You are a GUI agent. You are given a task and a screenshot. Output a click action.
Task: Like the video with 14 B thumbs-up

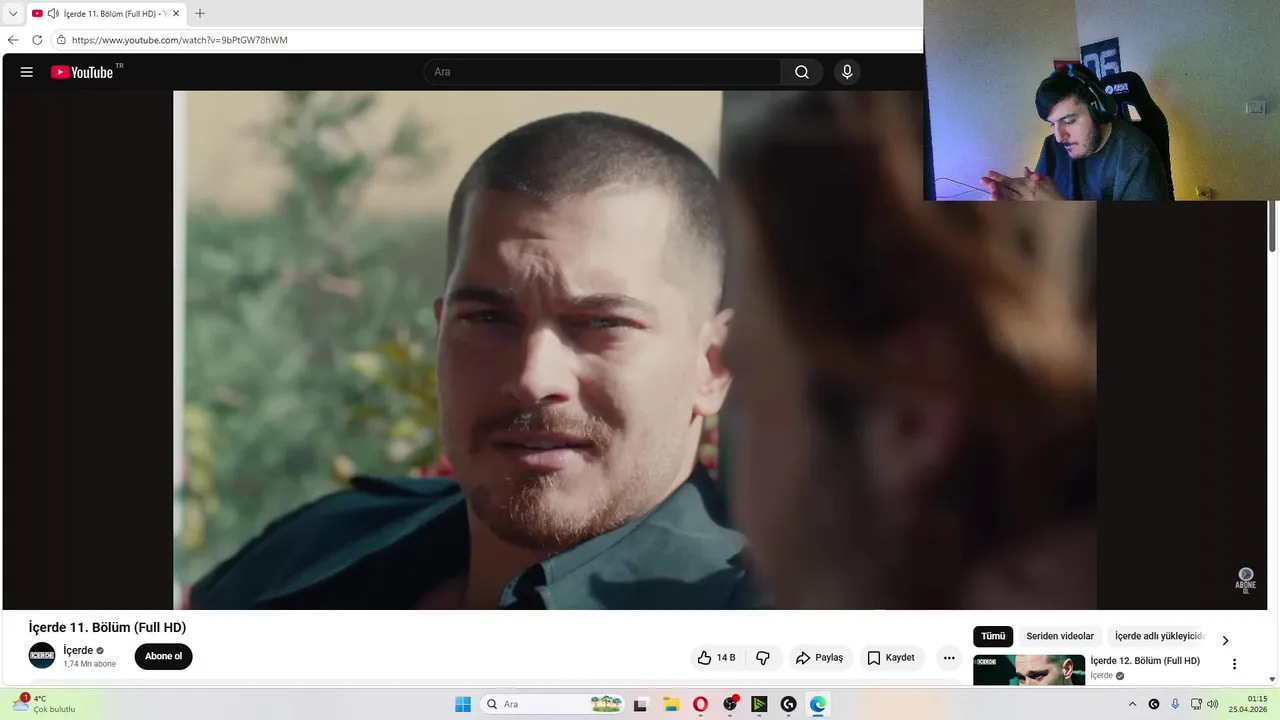(717, 658)
